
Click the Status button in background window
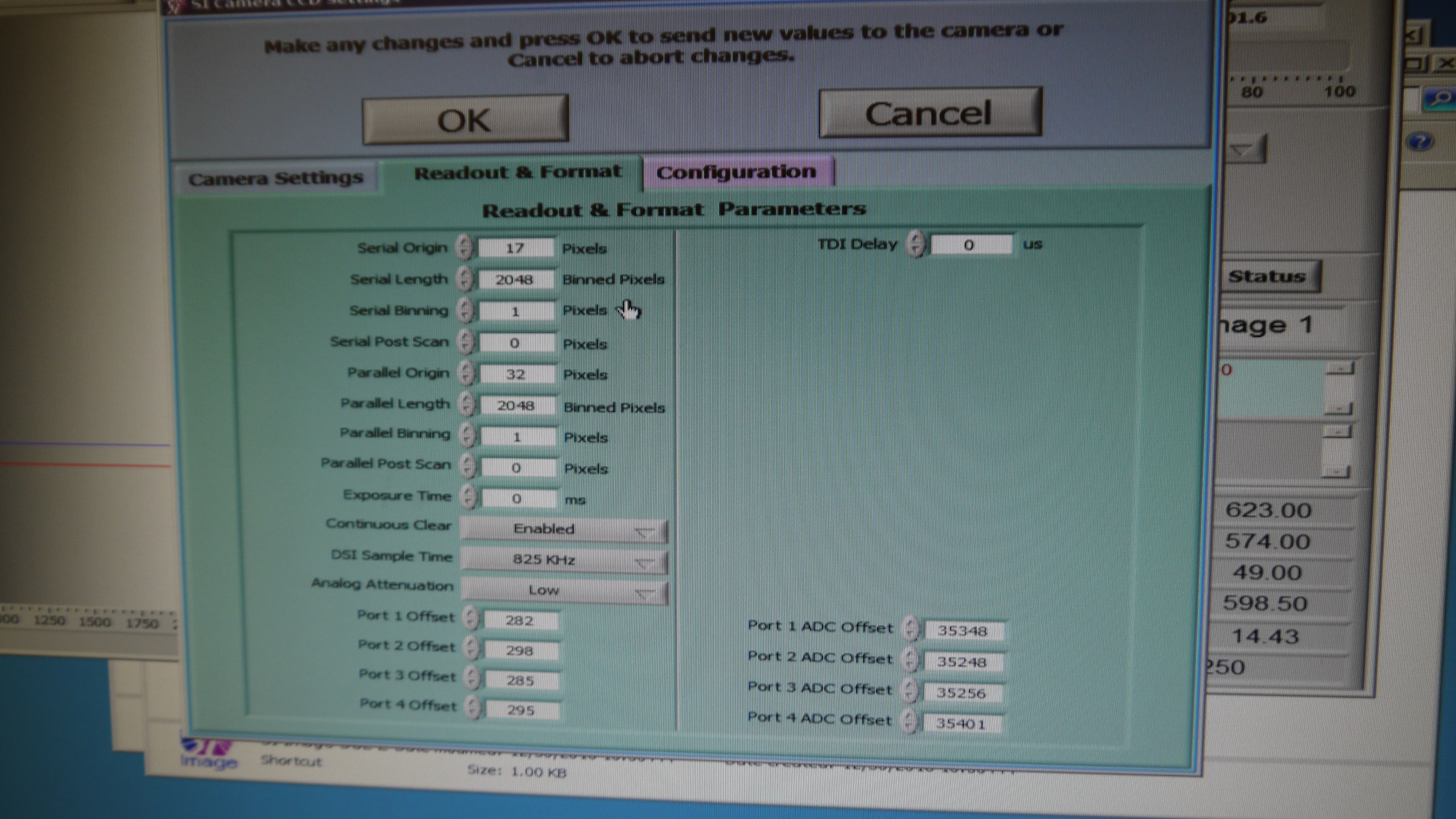(x=1269, y=277)
